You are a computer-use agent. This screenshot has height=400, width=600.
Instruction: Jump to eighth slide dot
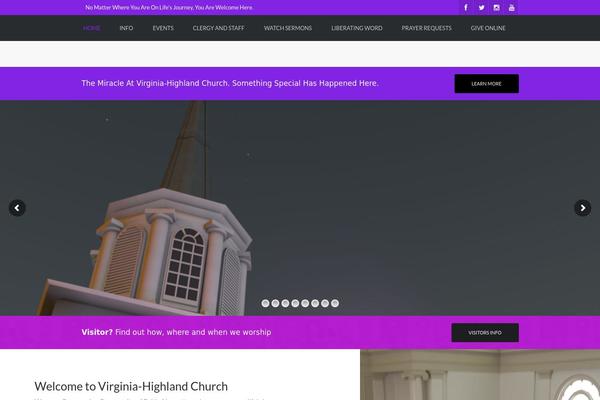pos(335,303)
